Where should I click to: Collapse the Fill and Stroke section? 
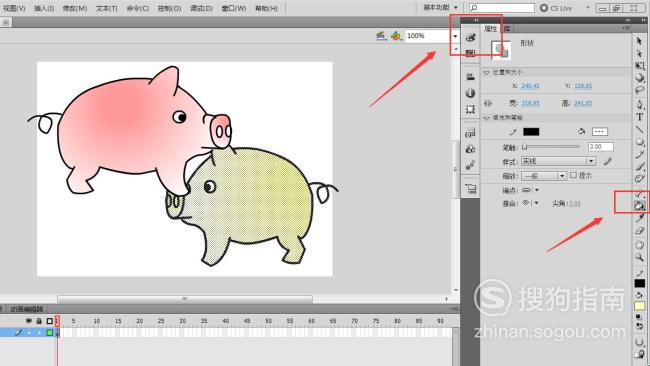tap(487, 118)
